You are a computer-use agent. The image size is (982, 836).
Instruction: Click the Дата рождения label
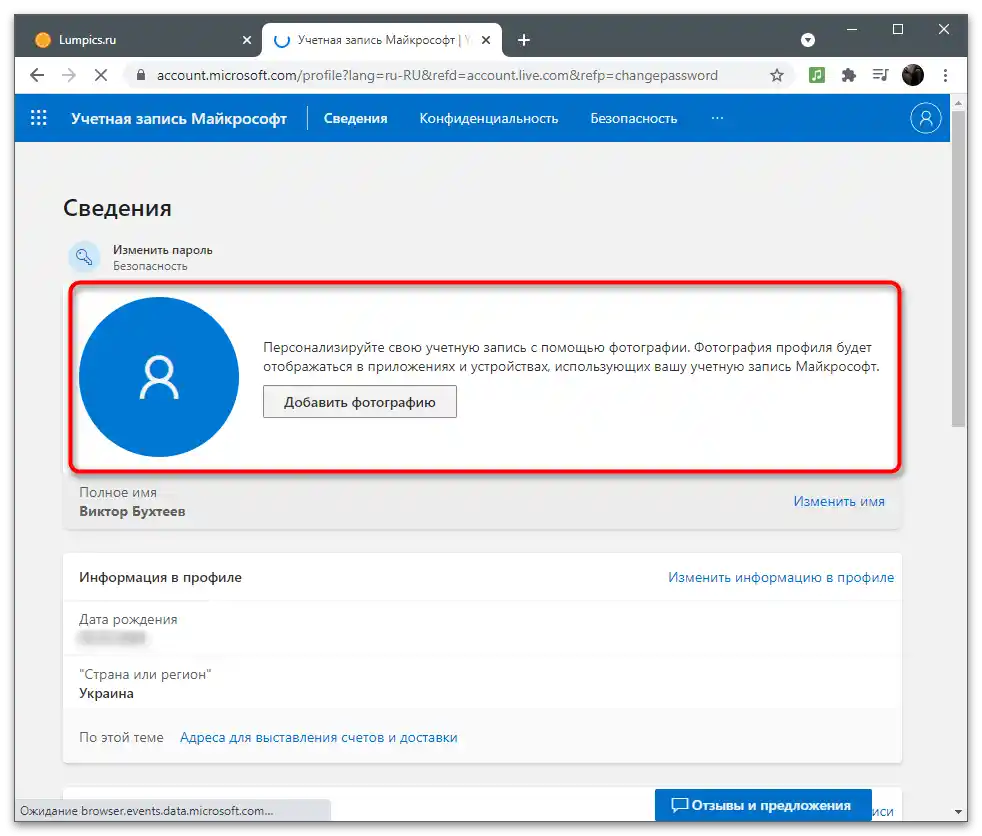tap(128, 620)
